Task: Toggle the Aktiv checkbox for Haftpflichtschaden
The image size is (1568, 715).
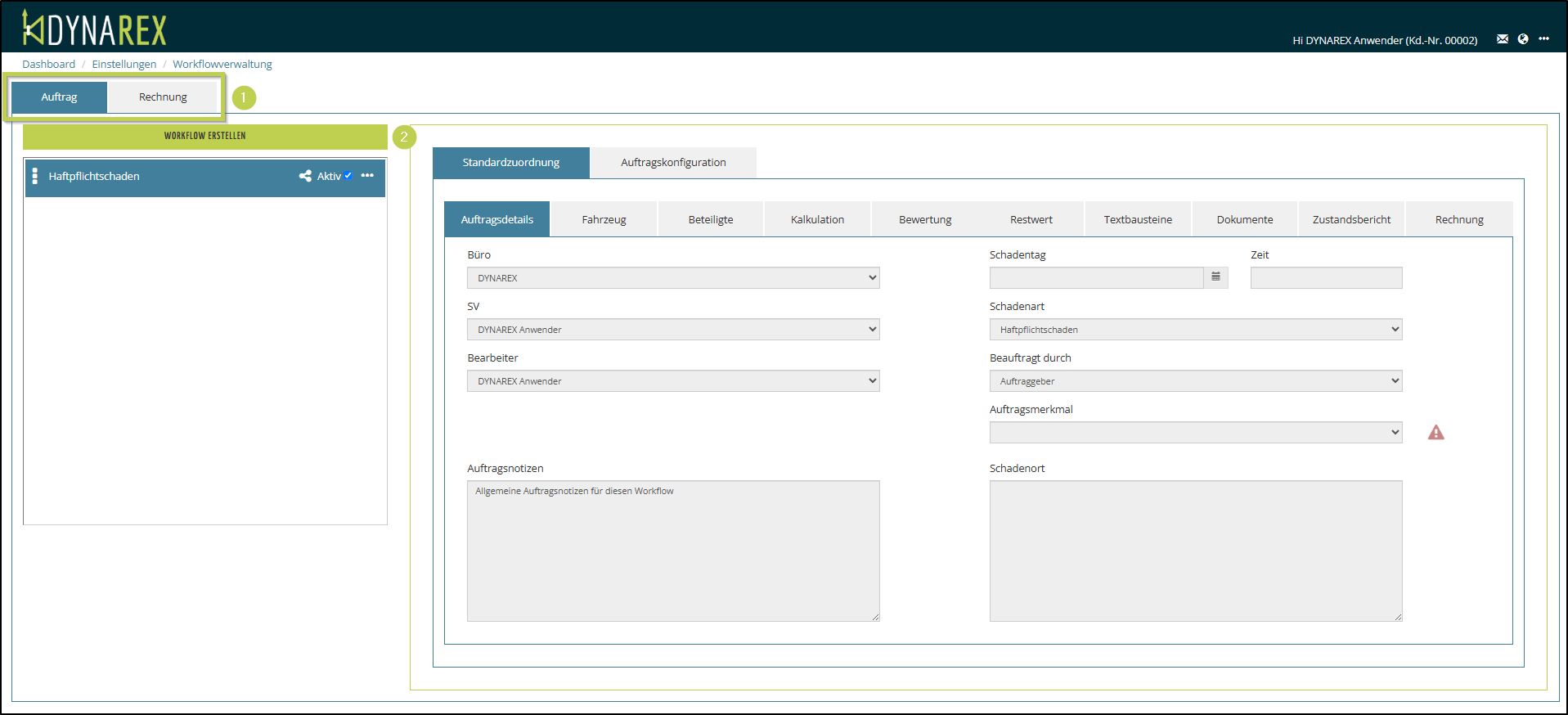Action: pyautogui.click(x=348, y=176)
